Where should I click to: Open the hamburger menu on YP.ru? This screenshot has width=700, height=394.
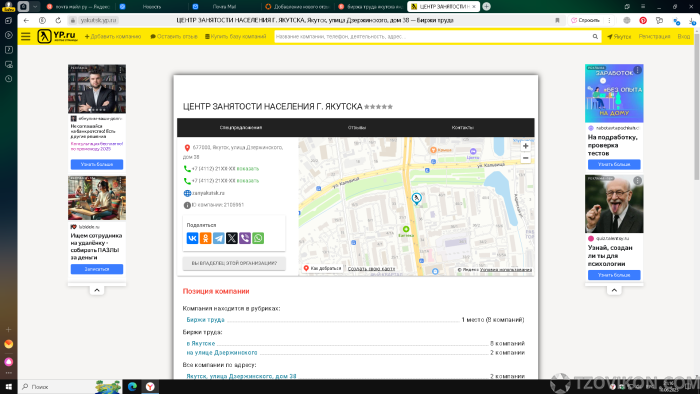click(25, 37)
